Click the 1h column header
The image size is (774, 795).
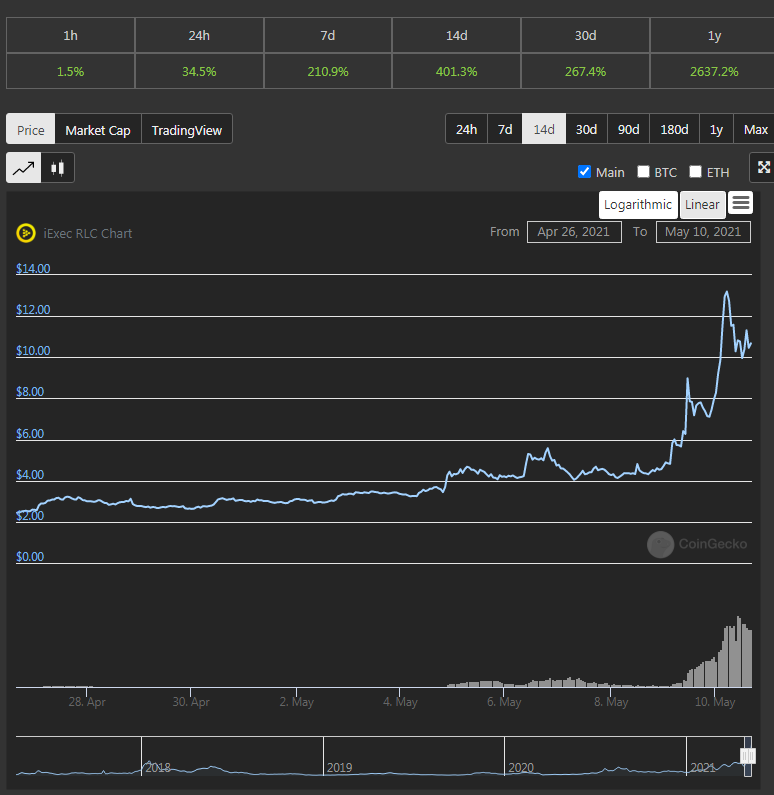click(70, 35)
